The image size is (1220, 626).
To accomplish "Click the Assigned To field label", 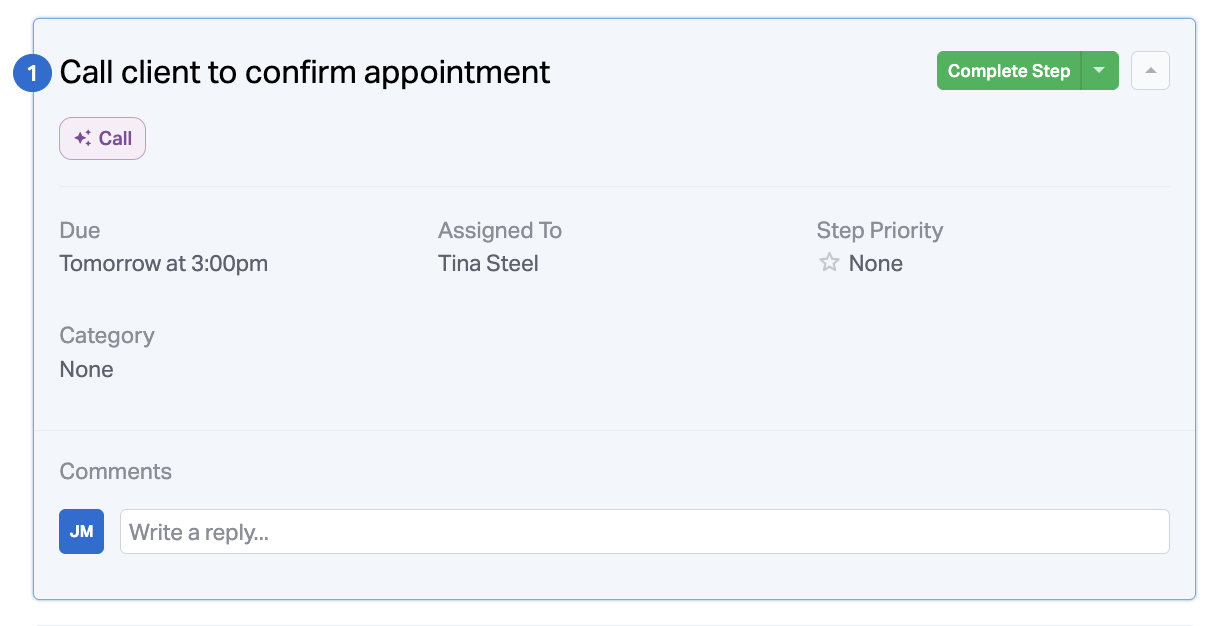I will coord(500,231).
